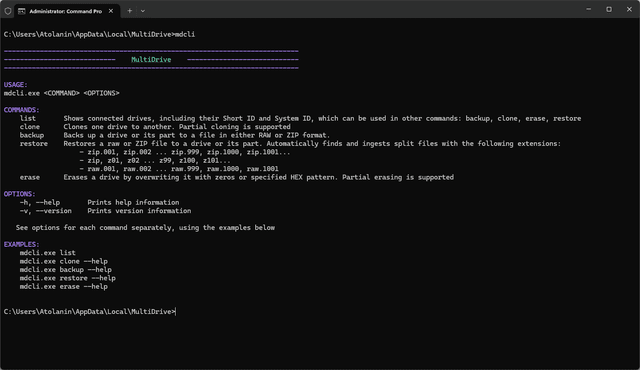
Task: Minimize the terminal window
Action: pos(589,9)
